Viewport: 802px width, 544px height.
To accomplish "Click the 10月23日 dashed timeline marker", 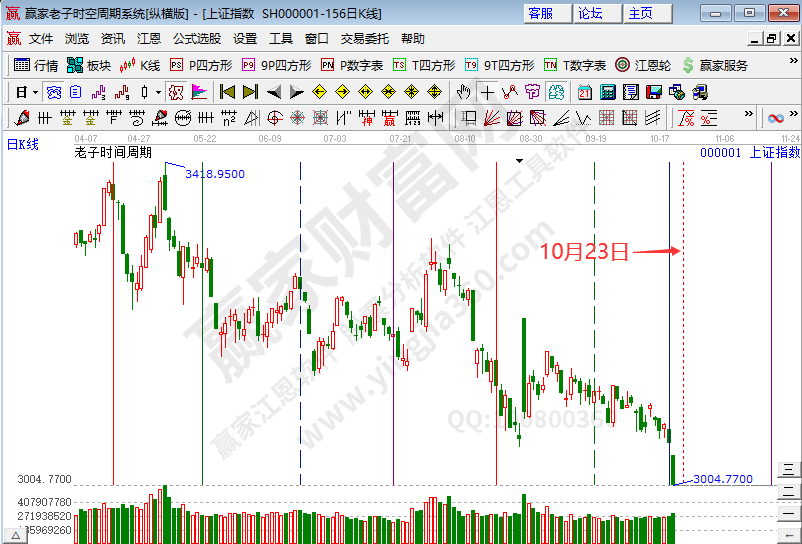I will 683,300.
